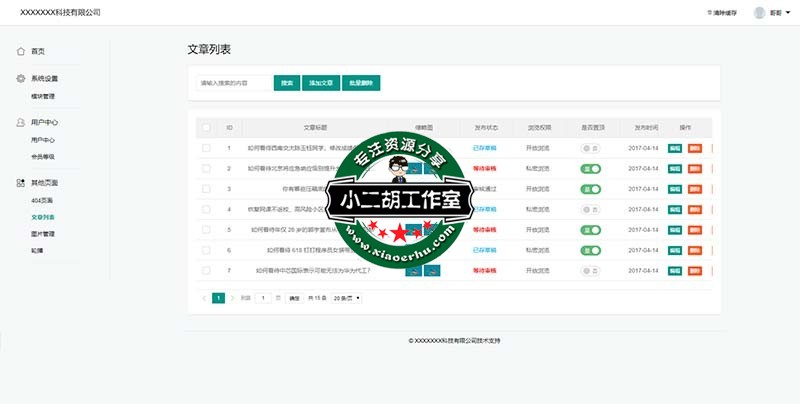Viewport: 800px width, 404px height.
Task: Open 图片管理 in the sidebar
Action: (x=43, y=233)
